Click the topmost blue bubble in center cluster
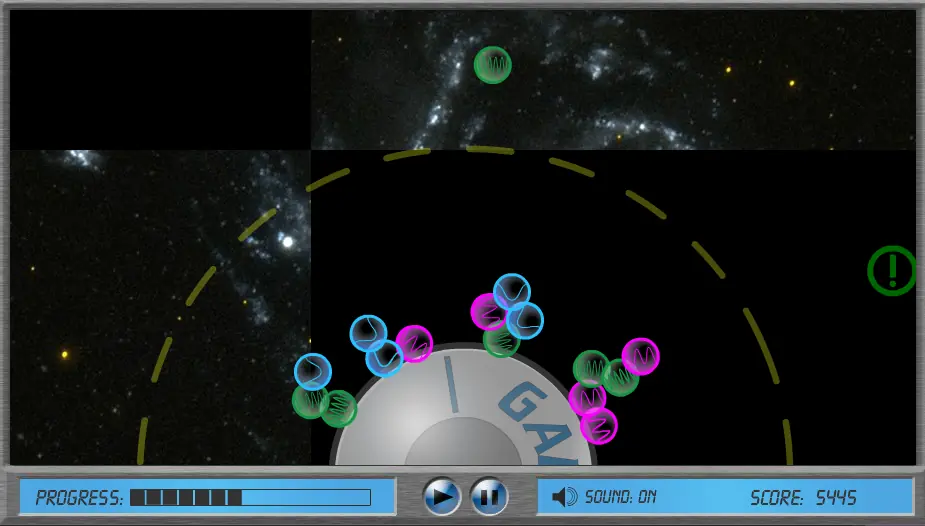Screen dimensions: 925x526 (511, 292)
